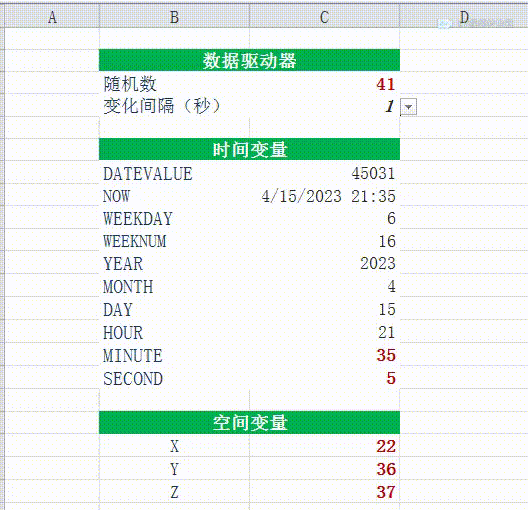Click the 随机数 label cell
The height and width of the screenshot is (510, 528).
(x=174, y=83)
